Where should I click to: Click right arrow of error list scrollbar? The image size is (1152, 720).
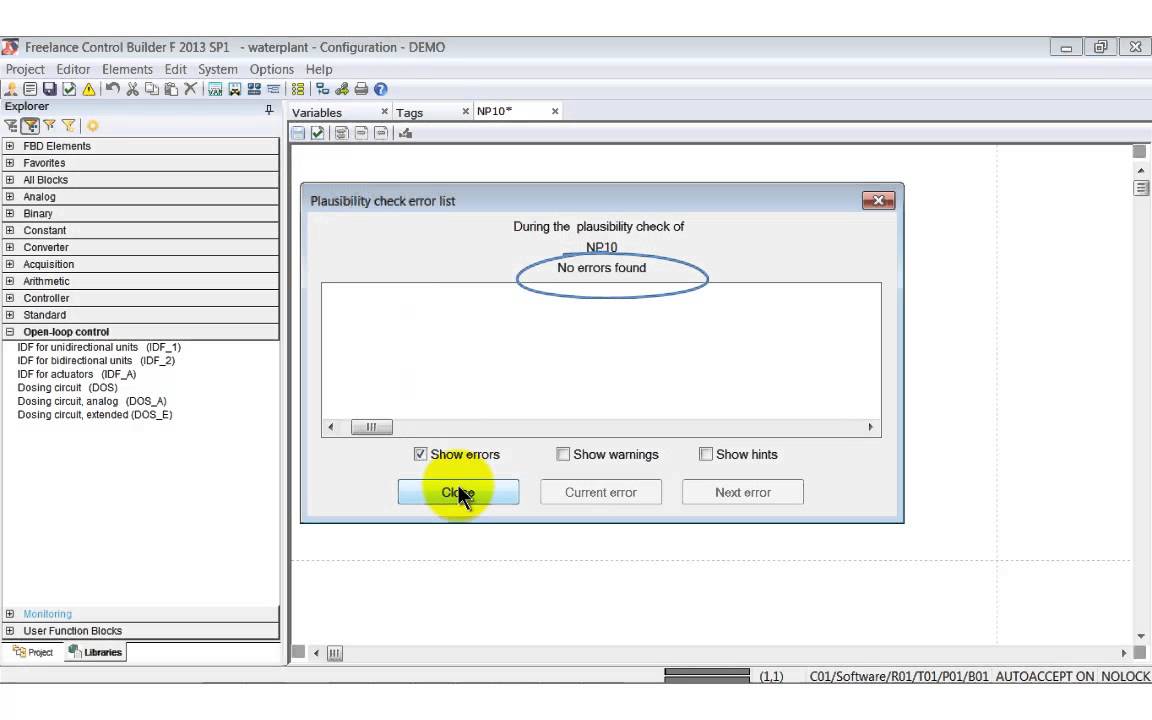871,427
